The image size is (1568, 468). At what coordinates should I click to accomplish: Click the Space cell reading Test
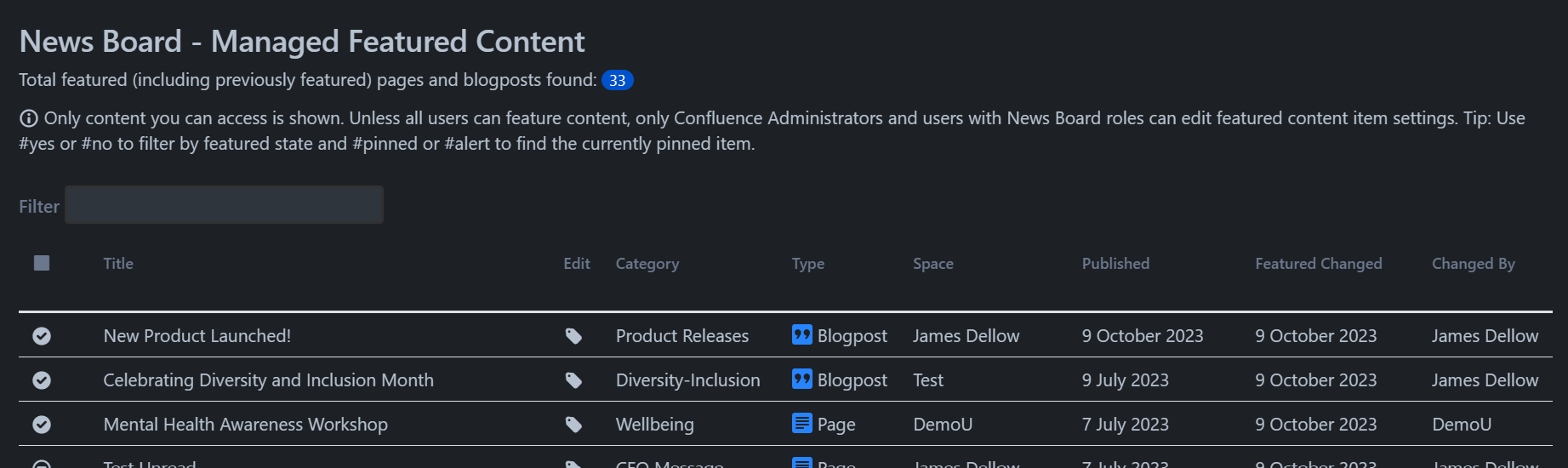928,380
